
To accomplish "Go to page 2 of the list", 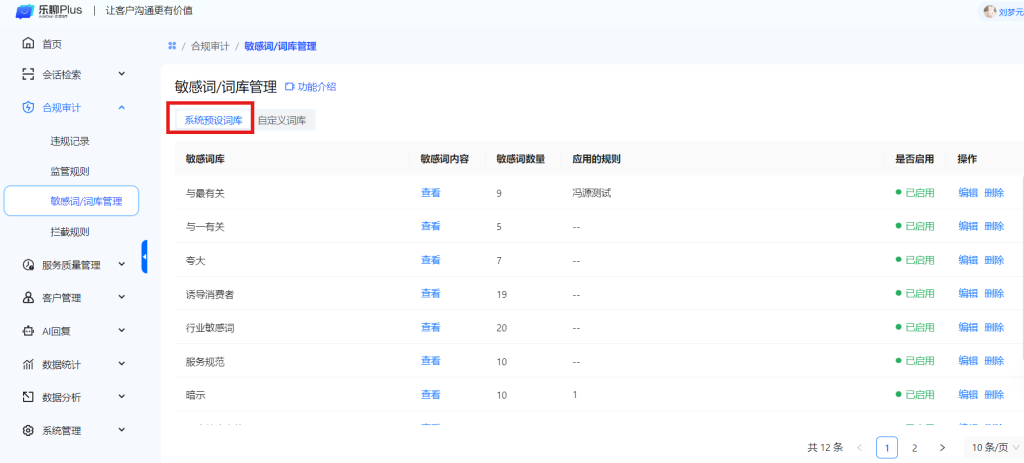I will click(914, 448).
